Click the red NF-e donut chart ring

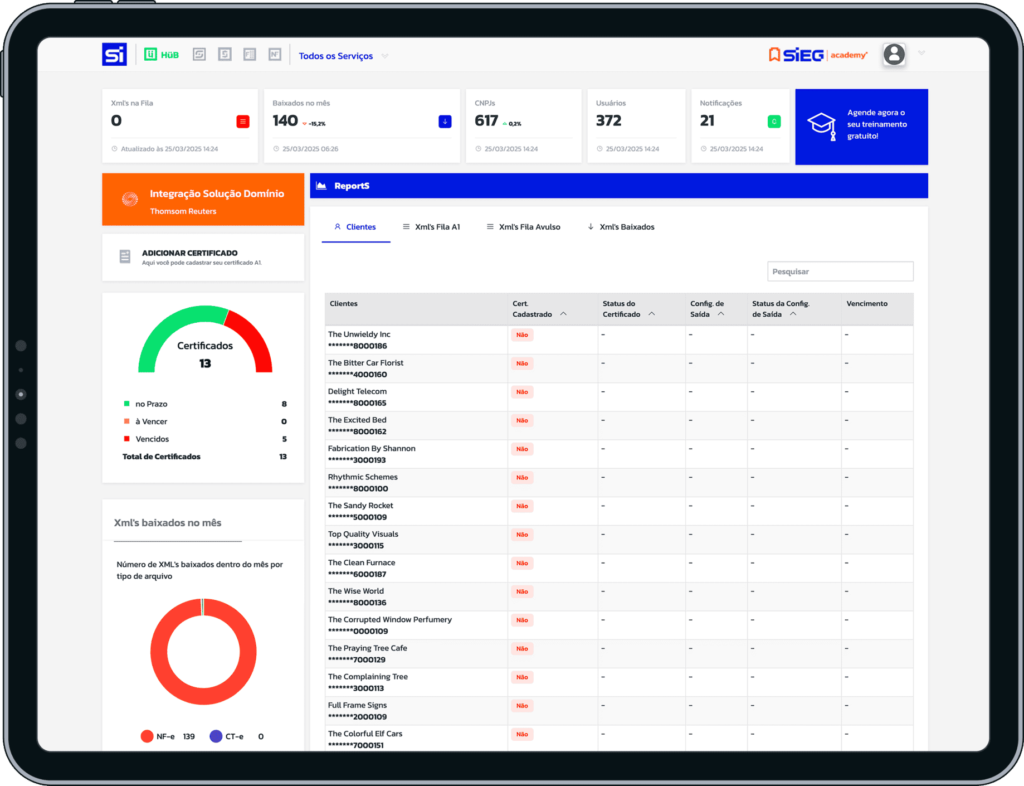click(x=158, y=653)
